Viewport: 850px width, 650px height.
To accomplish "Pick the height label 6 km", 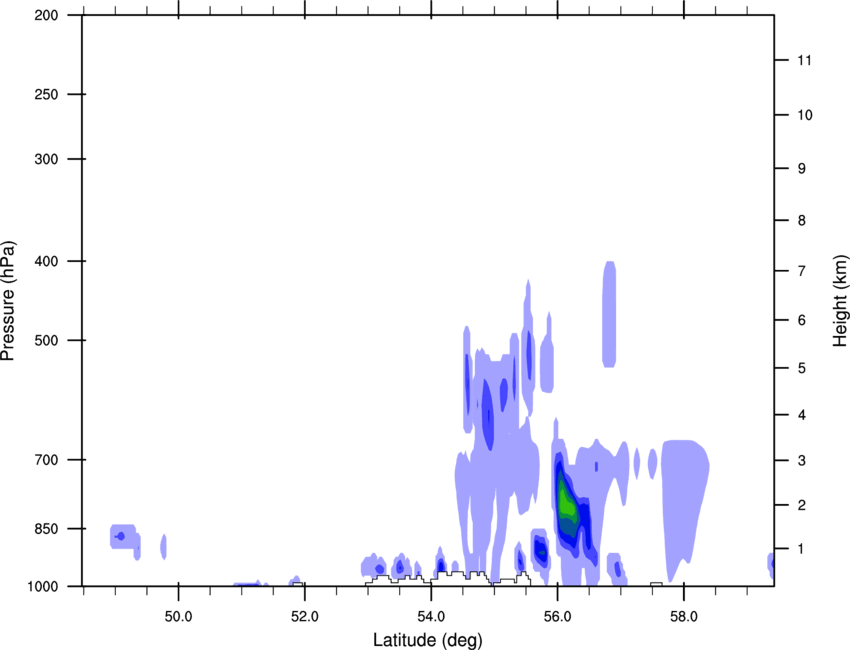I will [802, 320].
